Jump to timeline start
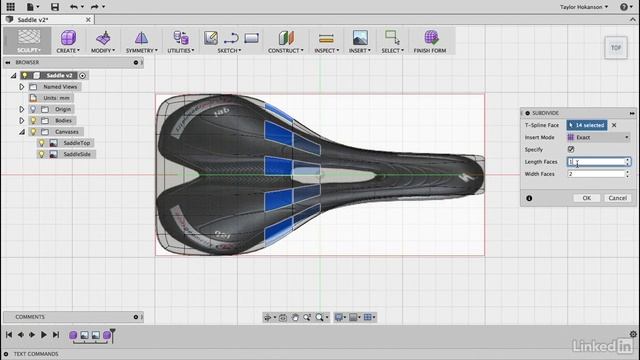Image resolution: width=640 pixels, height=360 pixels. (x=9, y=335)
